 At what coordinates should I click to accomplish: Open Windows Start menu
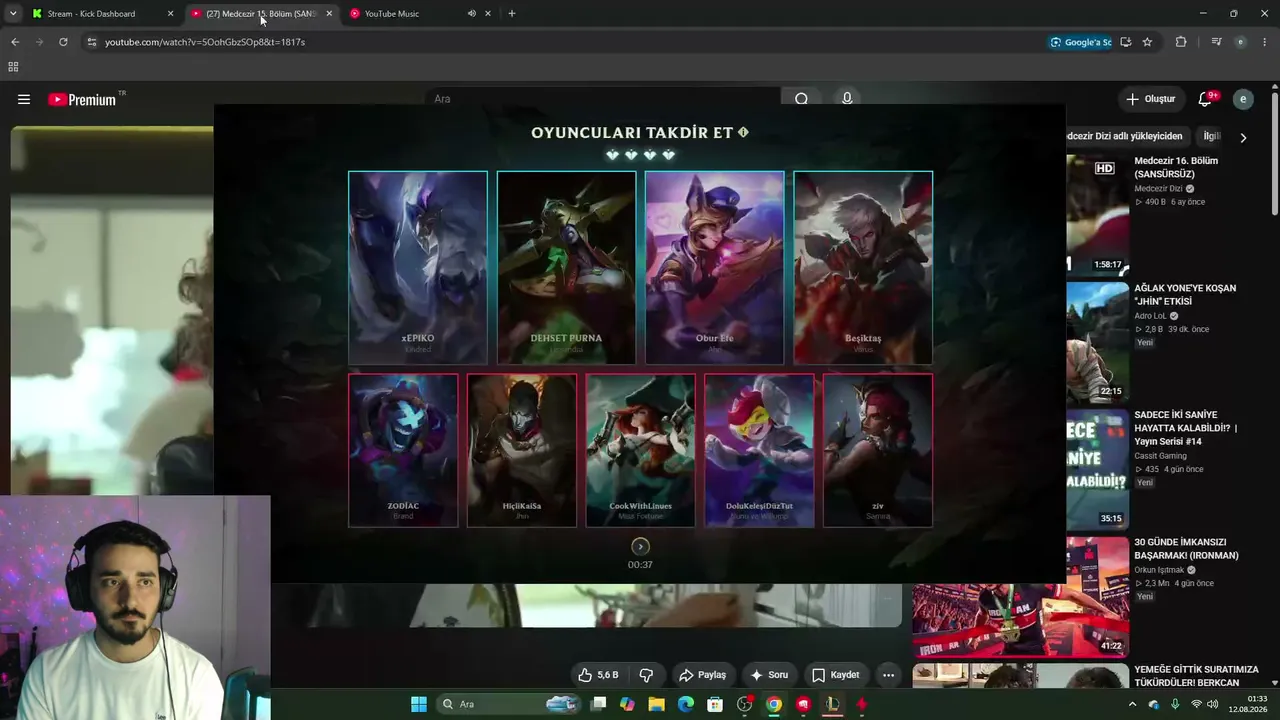pyautogui.click(x=419, y=704)
